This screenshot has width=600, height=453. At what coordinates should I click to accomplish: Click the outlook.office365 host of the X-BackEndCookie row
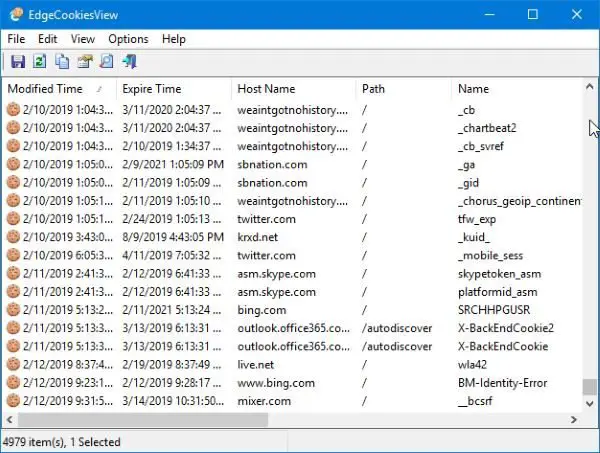click(293, 346)
